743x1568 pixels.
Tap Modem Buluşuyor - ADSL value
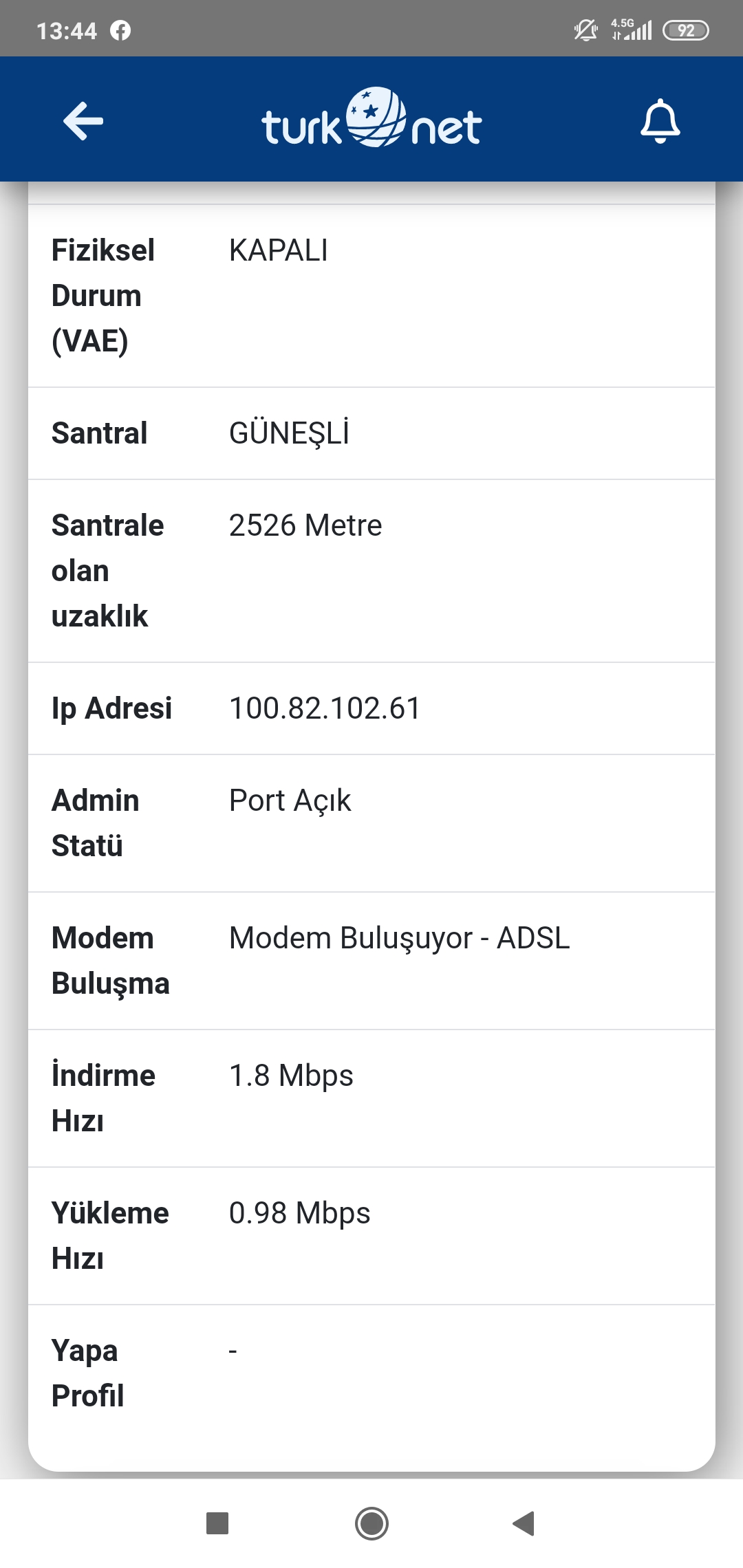[x=400, y=938]
